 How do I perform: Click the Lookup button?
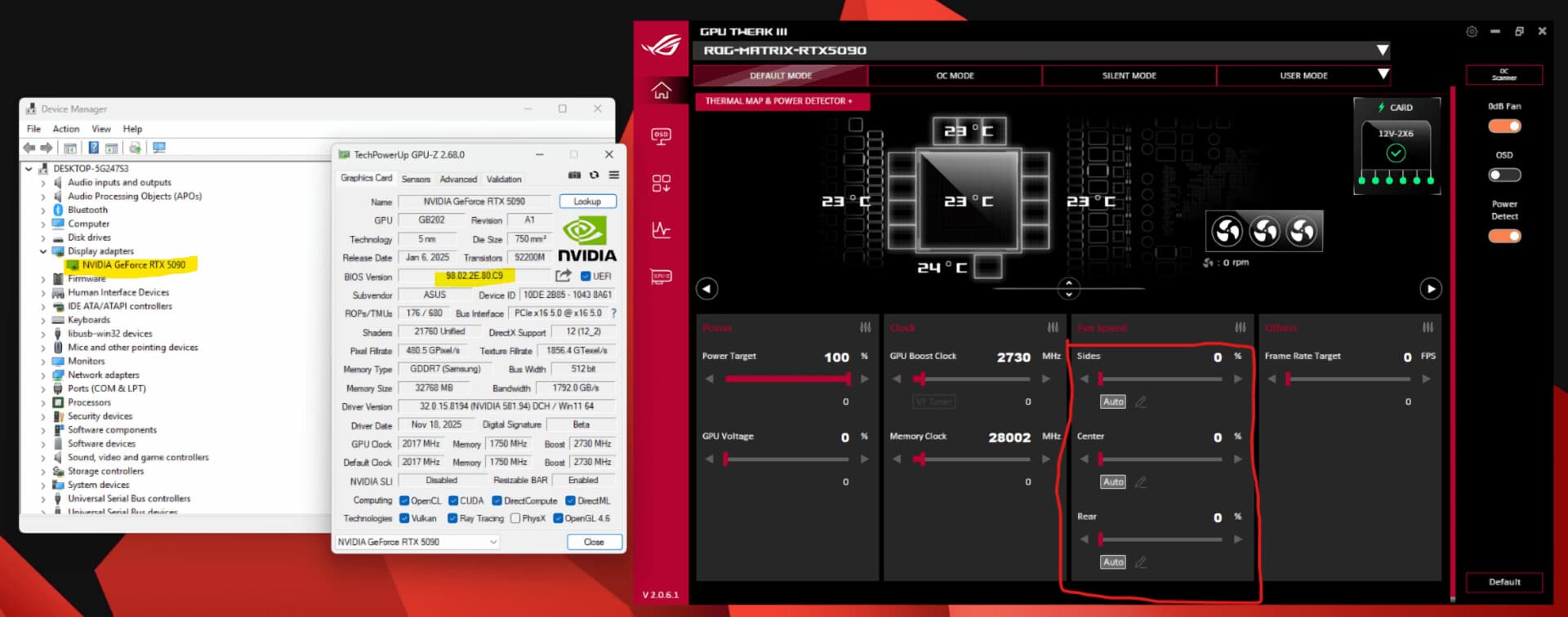point(587,202)
